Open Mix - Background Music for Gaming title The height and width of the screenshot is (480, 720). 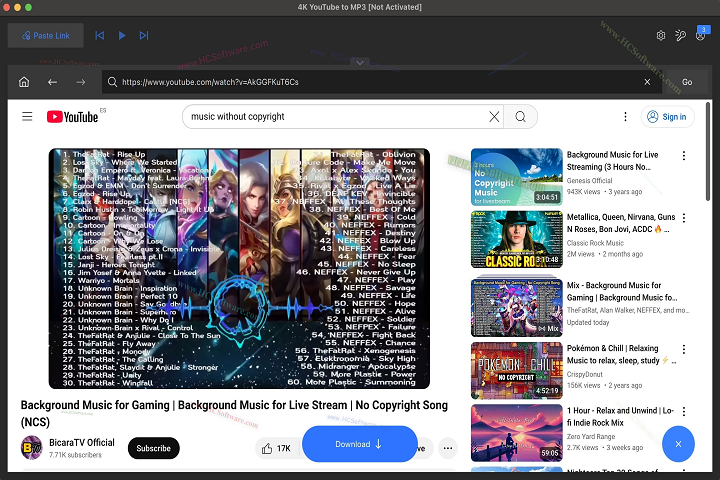[x=622, y=291]
